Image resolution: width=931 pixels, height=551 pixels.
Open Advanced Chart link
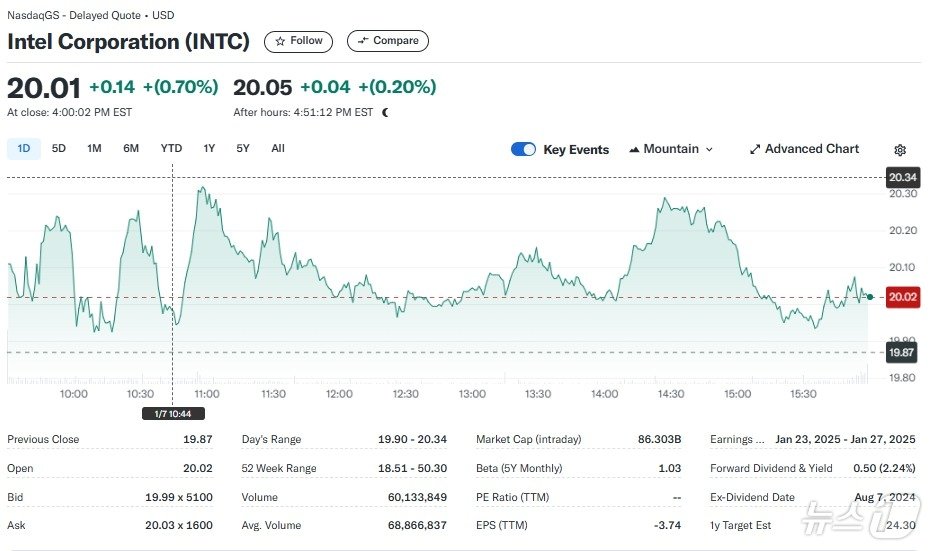click(811, 149)
